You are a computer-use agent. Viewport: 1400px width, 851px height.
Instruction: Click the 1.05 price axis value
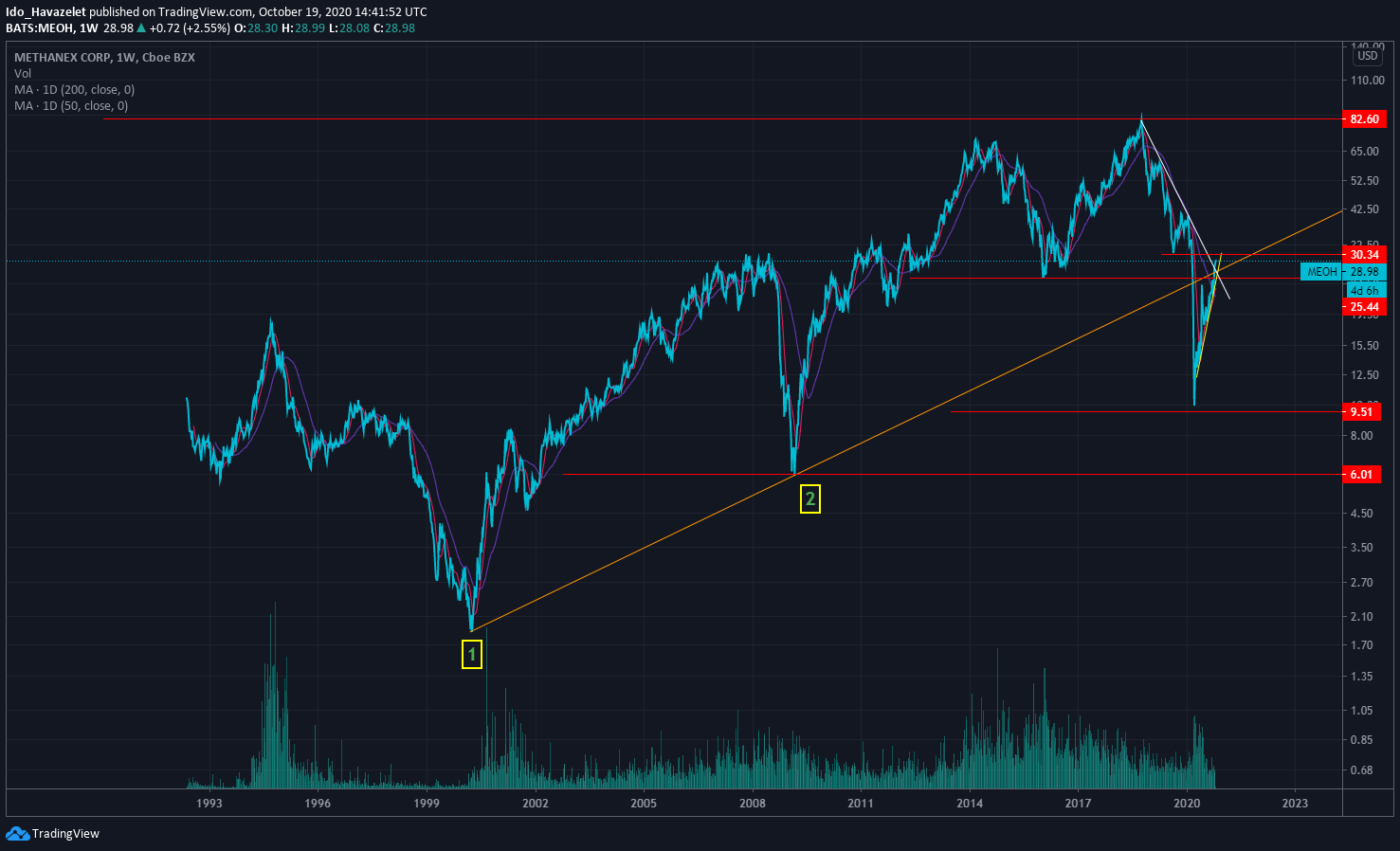pos(1361,711)
